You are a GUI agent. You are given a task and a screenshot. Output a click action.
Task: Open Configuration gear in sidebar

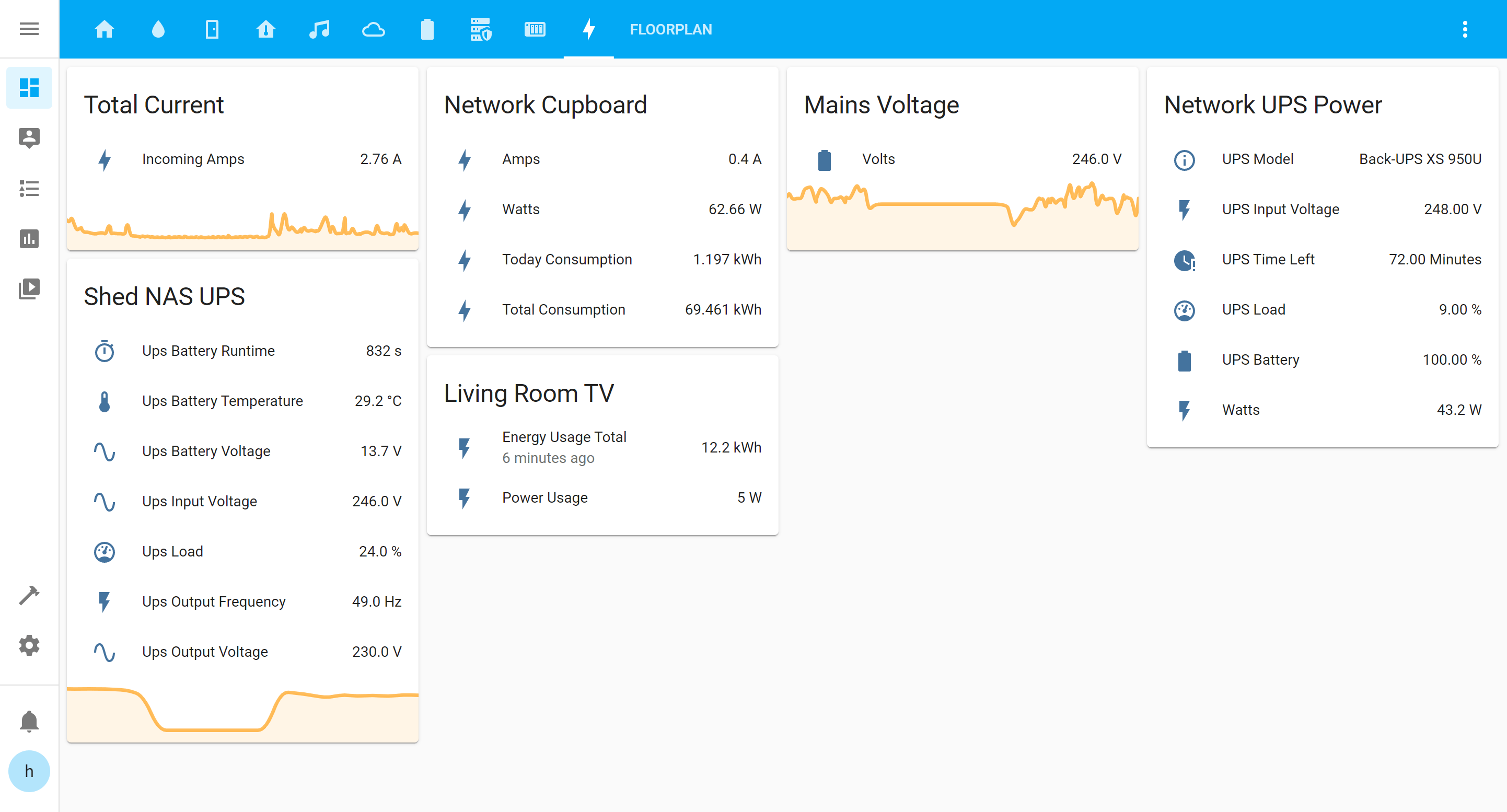tap(29, 645)
